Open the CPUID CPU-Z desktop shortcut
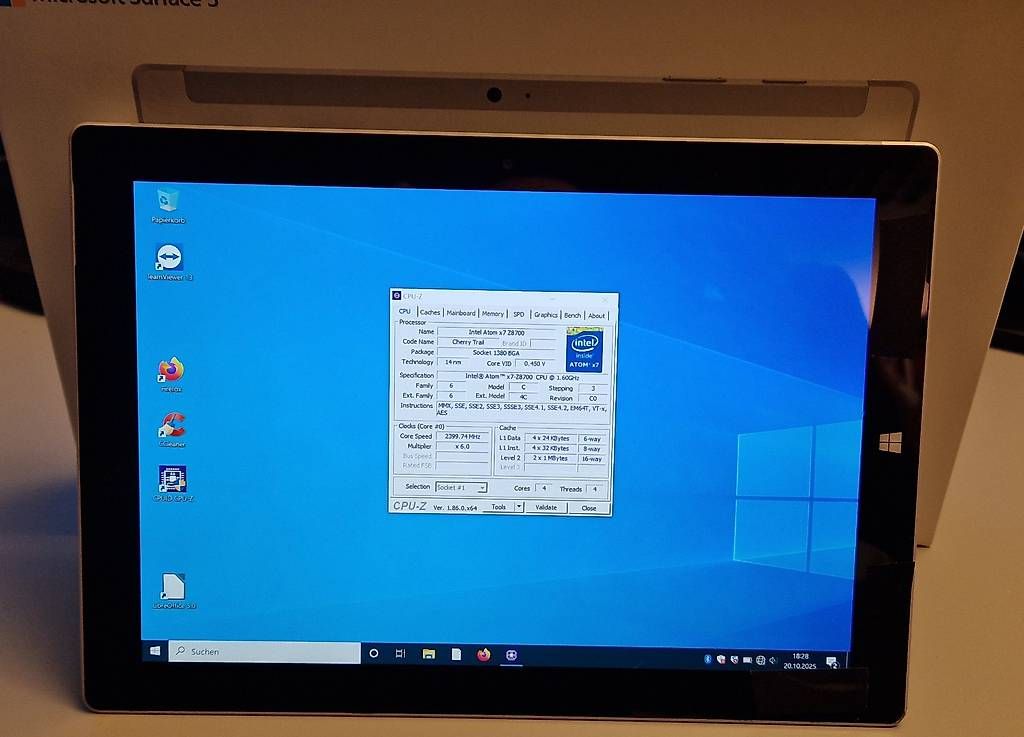1024x737 pixels. click(172, 483)
